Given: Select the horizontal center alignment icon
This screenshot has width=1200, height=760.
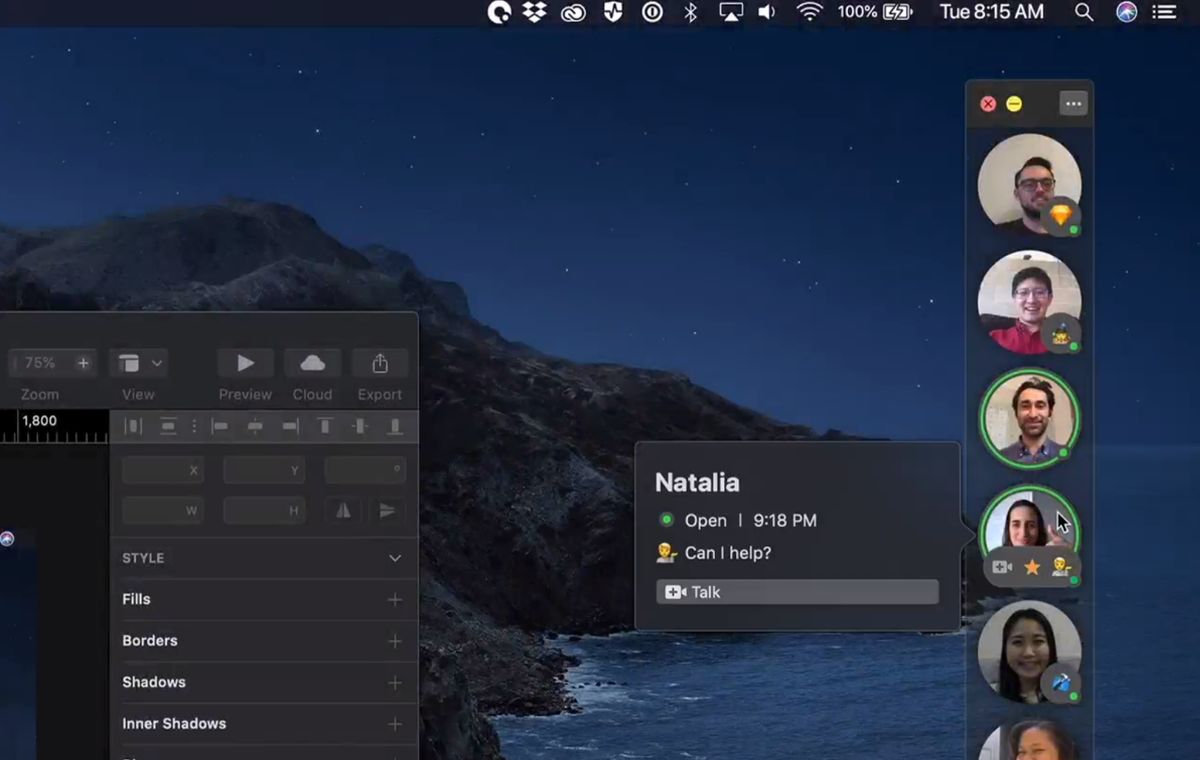Looking at the screenshot, I should [254, 426].
